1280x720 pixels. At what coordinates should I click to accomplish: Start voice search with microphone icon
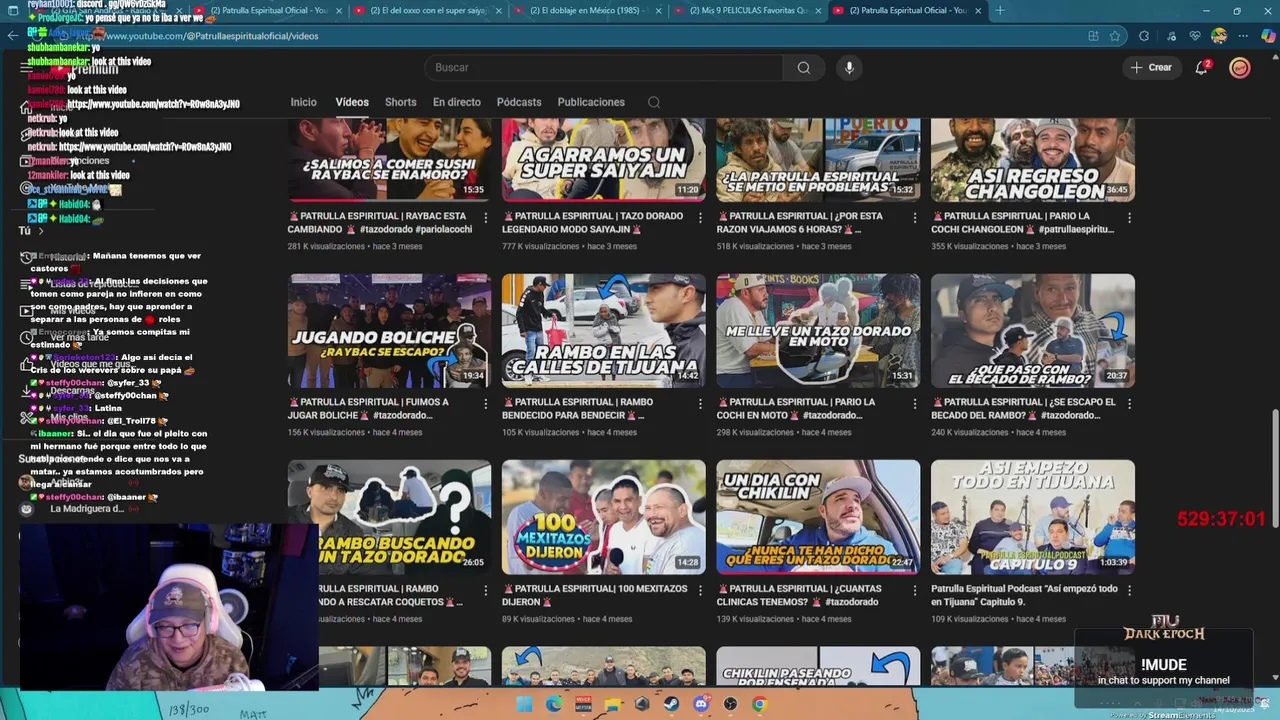[849, 68]
